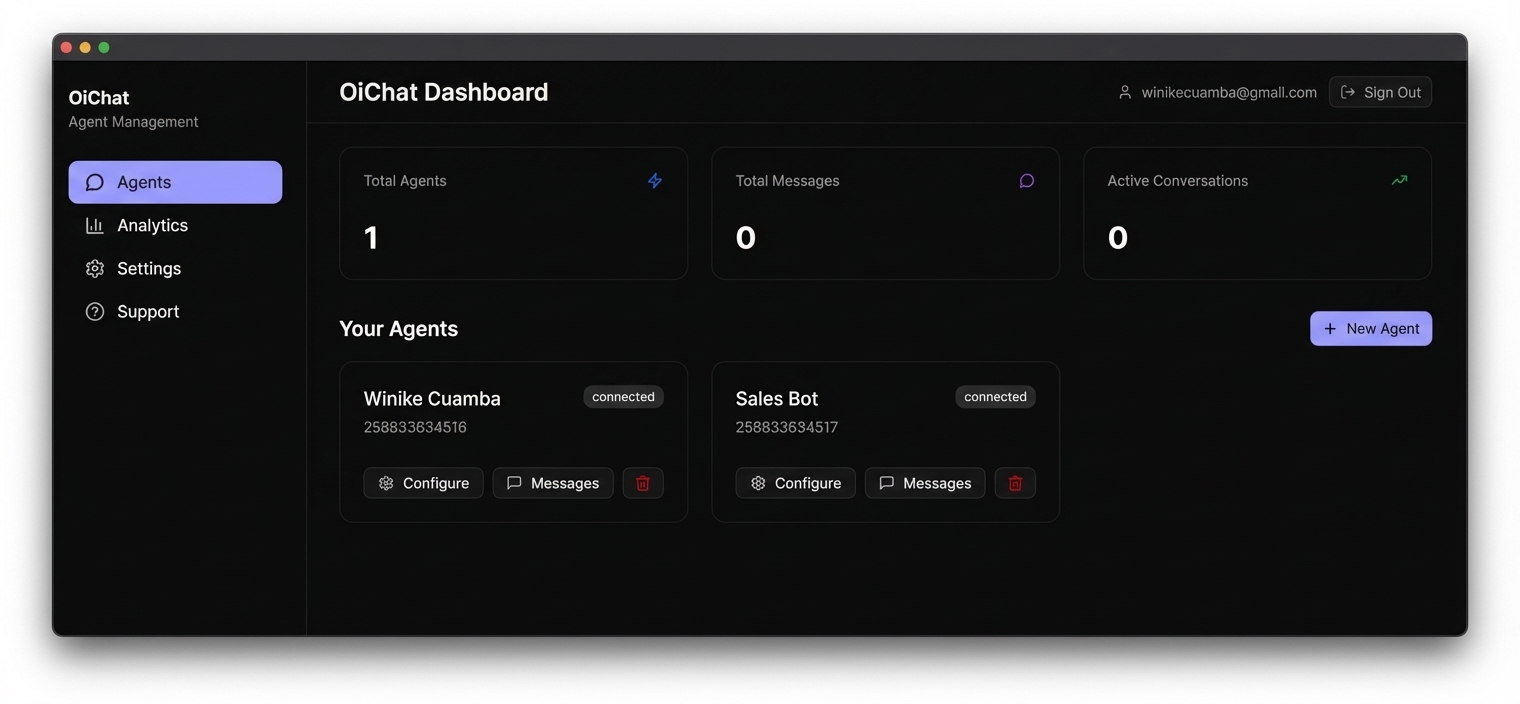Click the winikecuamba@gmall.com email address
Screen dimensions: 1520x704
point(1229,91)
